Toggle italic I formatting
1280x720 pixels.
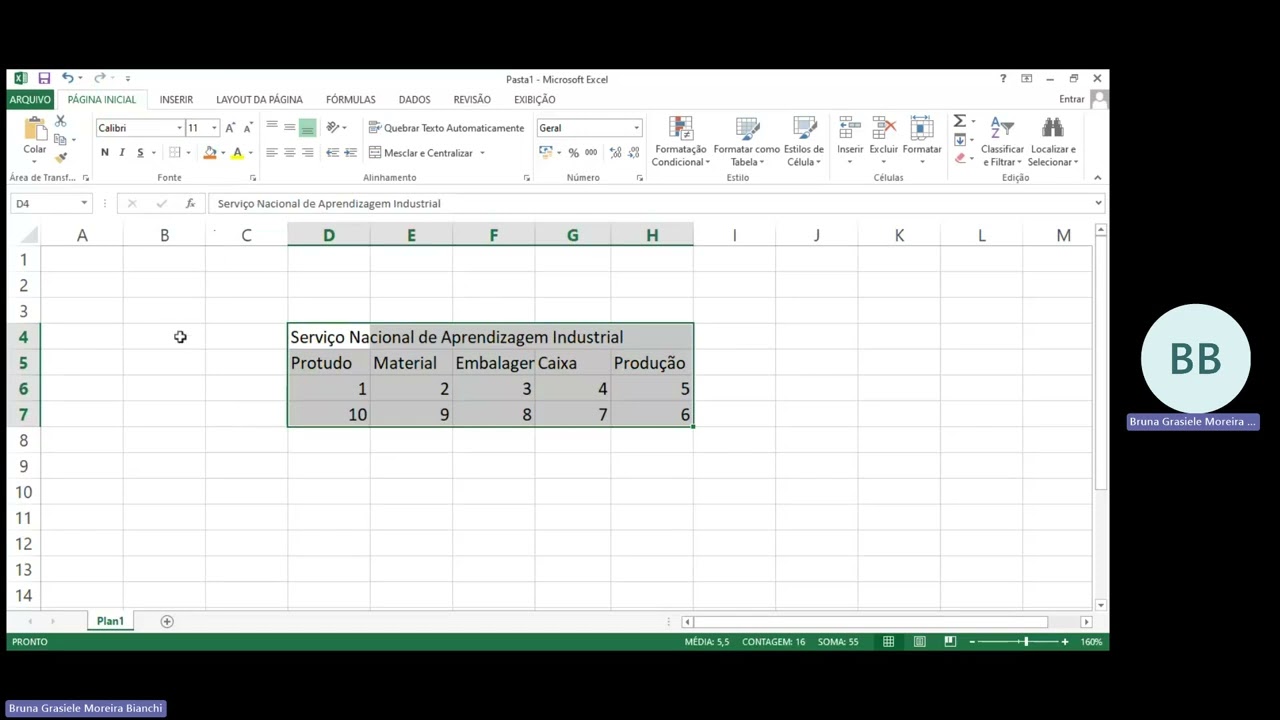(x=122, y=153)
